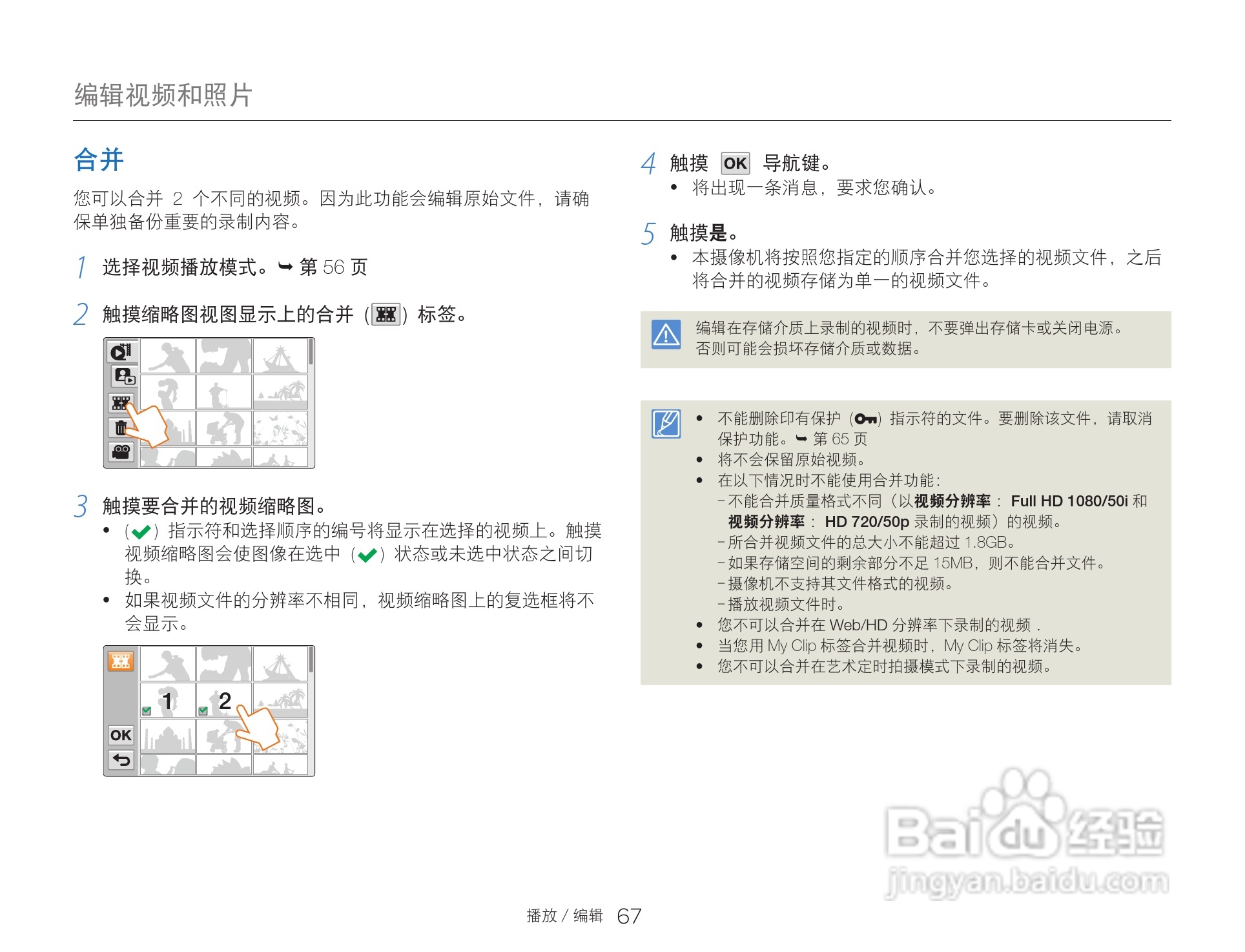Click the orange combine tab on the selection screen

click(121, 661)
